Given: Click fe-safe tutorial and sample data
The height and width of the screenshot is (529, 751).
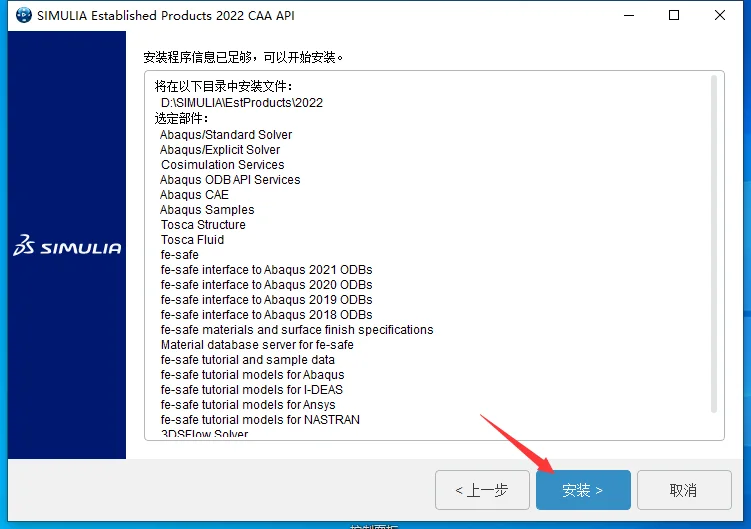Looking at the screenshot, I should coord(248,359).
